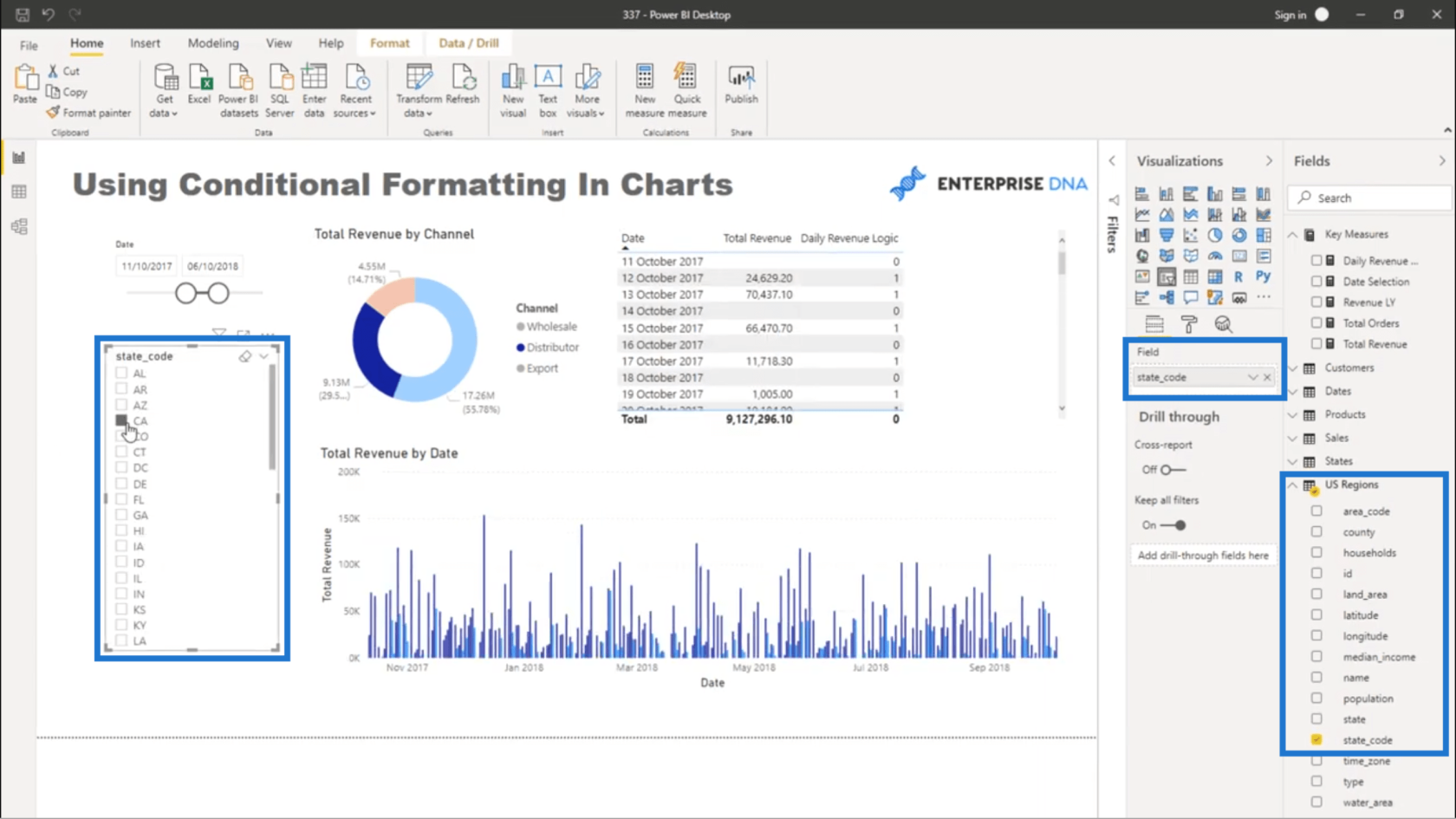Expand the Customers table

tap(1292, 368)
